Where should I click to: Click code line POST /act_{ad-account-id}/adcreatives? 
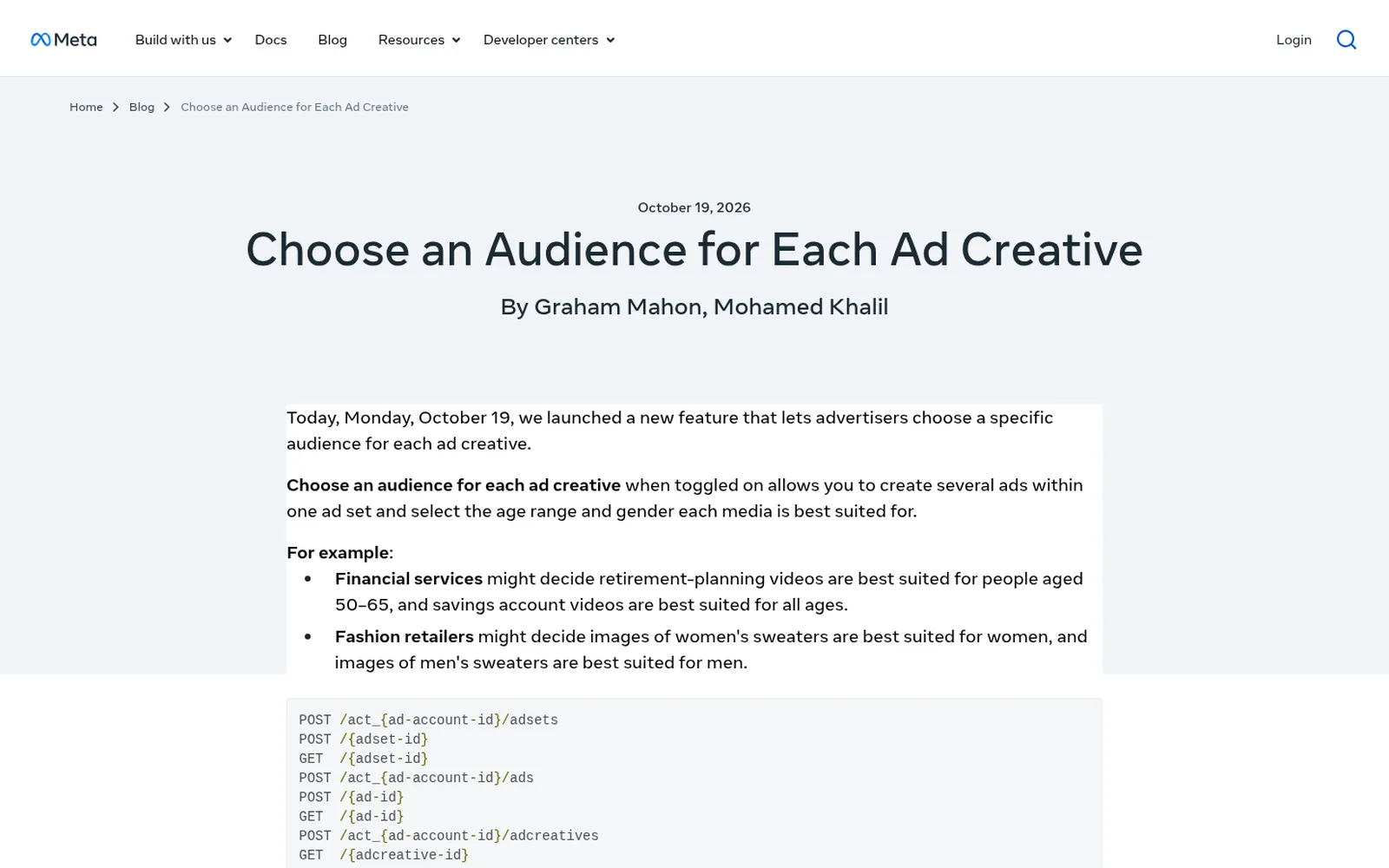coord(449,836)
